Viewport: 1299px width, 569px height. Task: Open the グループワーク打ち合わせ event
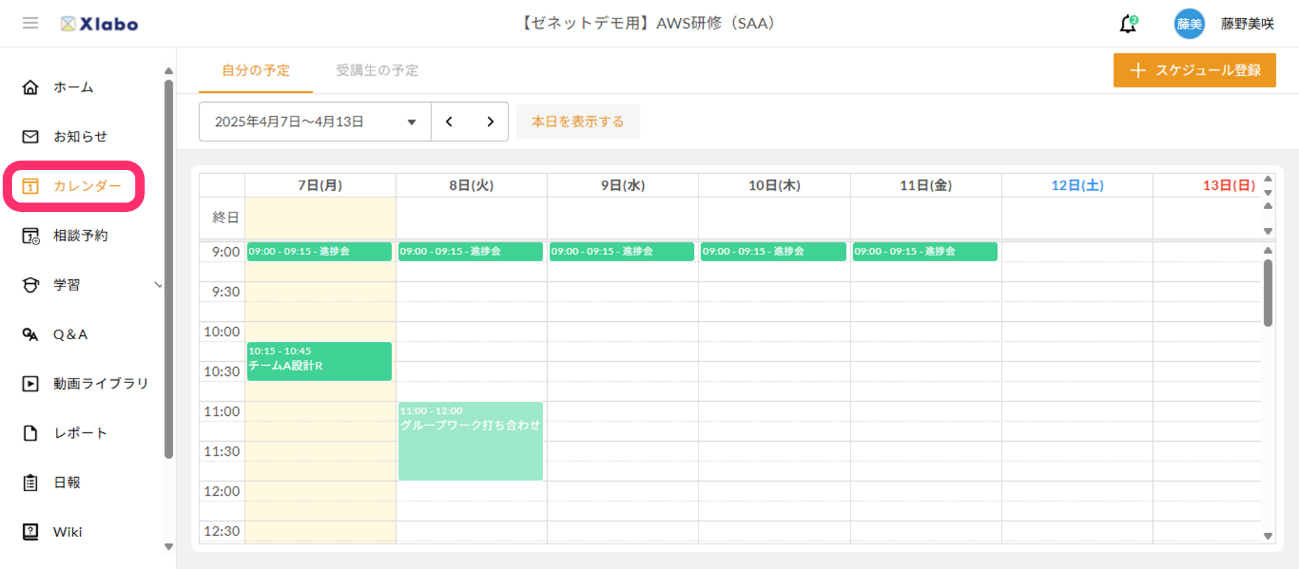click(470, 441)
